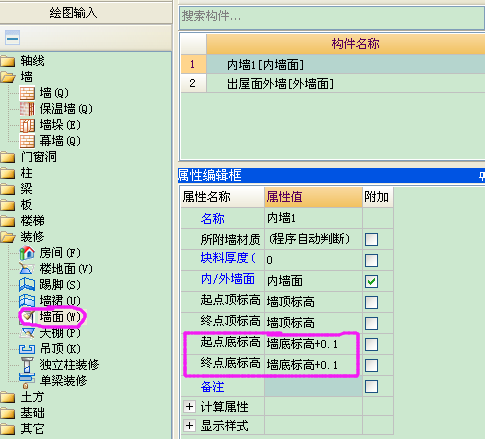Select the 天棚(P) ceiling icon

(27, 332)
